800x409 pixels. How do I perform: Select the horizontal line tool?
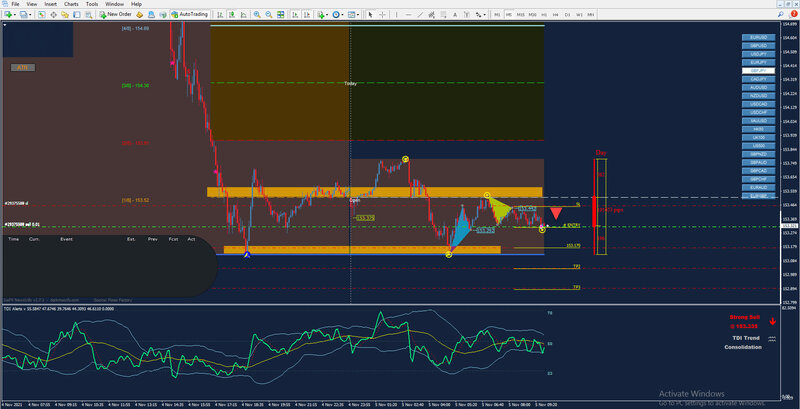409,14
